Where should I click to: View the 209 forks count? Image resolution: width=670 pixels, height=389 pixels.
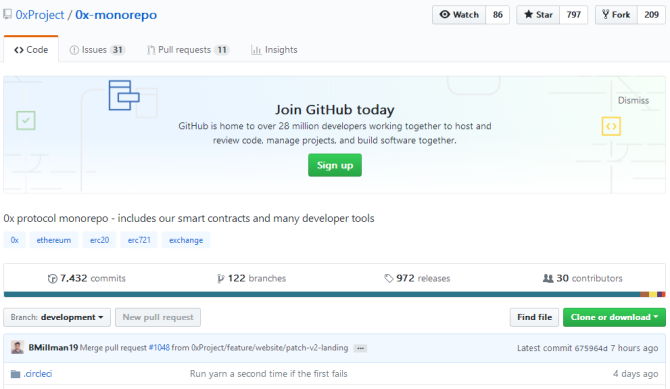tap(651, 15)
